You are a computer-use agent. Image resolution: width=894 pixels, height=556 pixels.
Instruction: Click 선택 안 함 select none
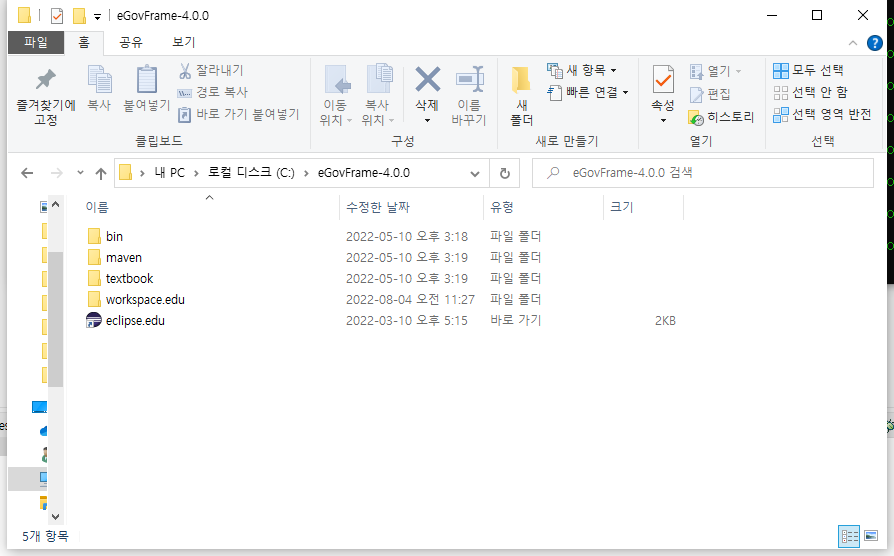(x=810, y=92)
